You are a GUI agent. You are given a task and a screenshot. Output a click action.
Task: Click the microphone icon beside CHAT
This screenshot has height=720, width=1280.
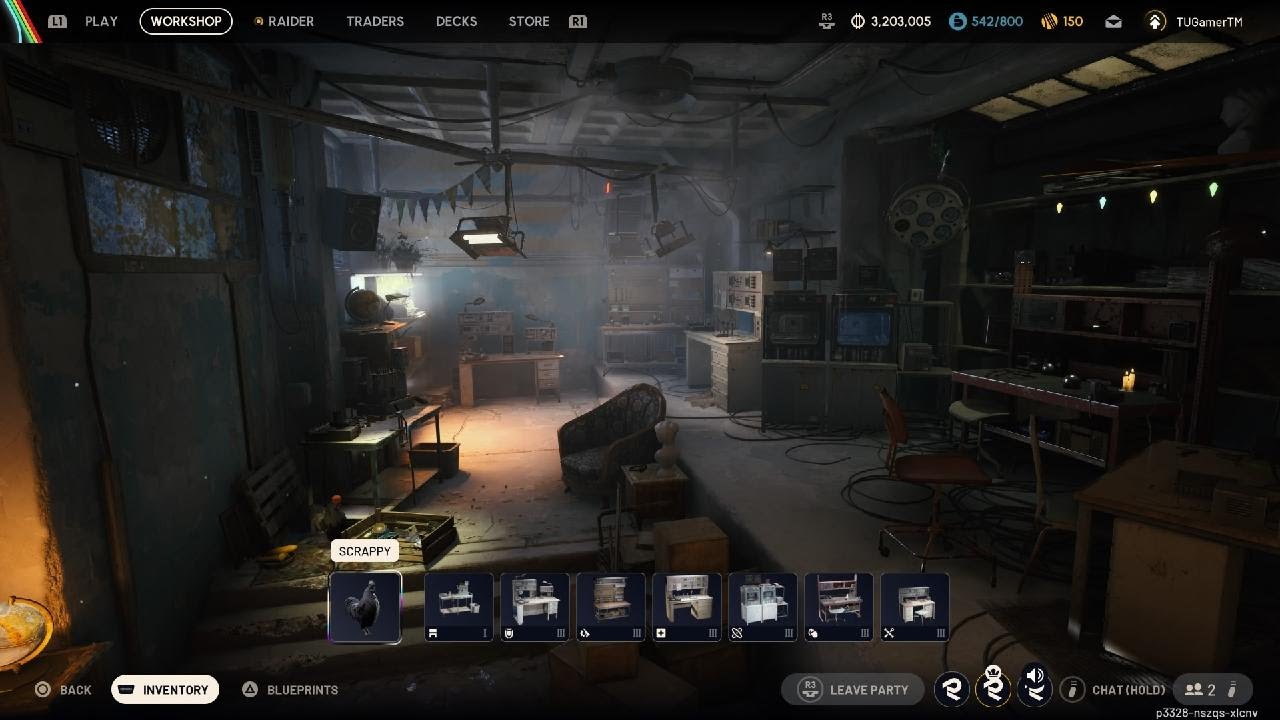(x=1073, y=689)
